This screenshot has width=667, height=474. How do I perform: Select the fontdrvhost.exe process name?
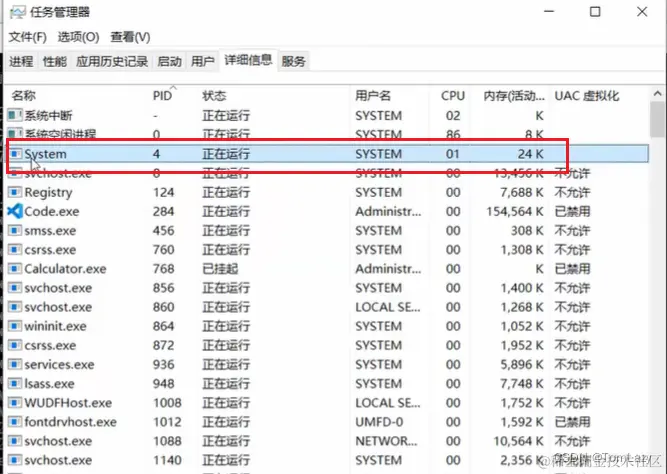click(70, 422)
